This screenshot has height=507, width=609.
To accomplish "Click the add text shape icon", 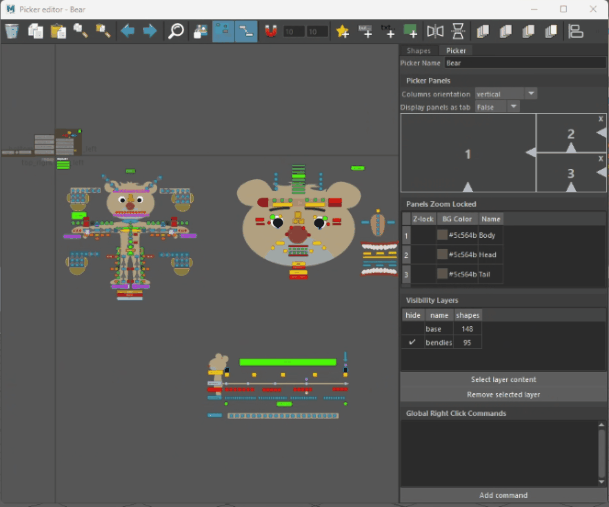I will [388, 31].
